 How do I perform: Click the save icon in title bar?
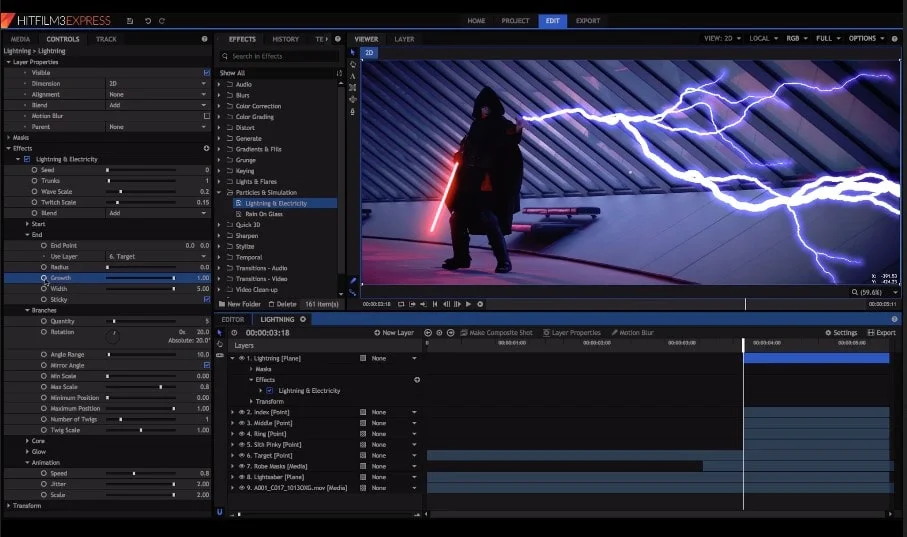[130, 21]
